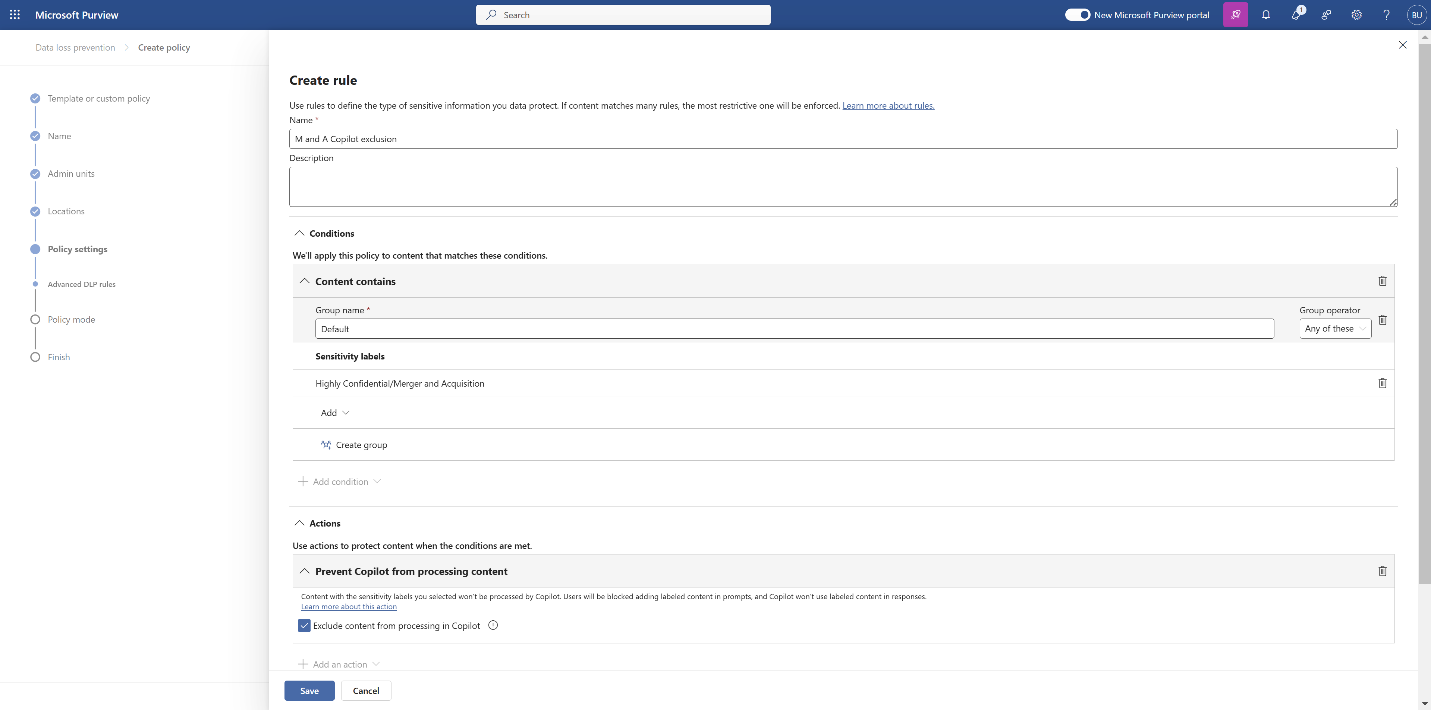Click the notifications bell icon
Viewport: 1431px width, 710px height.
(x=1266, y=15)
